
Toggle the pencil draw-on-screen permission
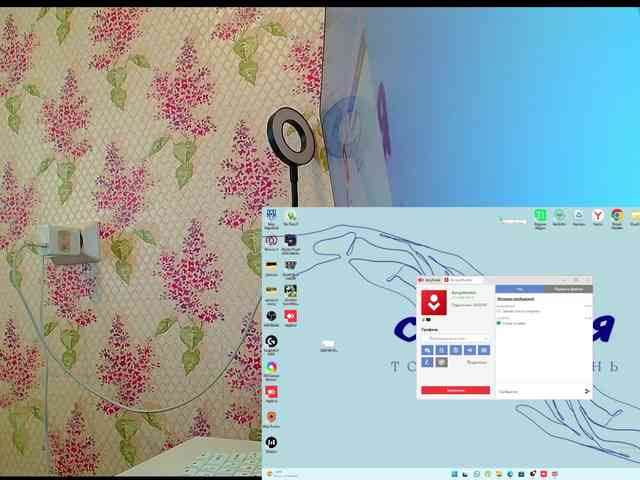pyautogui.click(x=427, y=362)
